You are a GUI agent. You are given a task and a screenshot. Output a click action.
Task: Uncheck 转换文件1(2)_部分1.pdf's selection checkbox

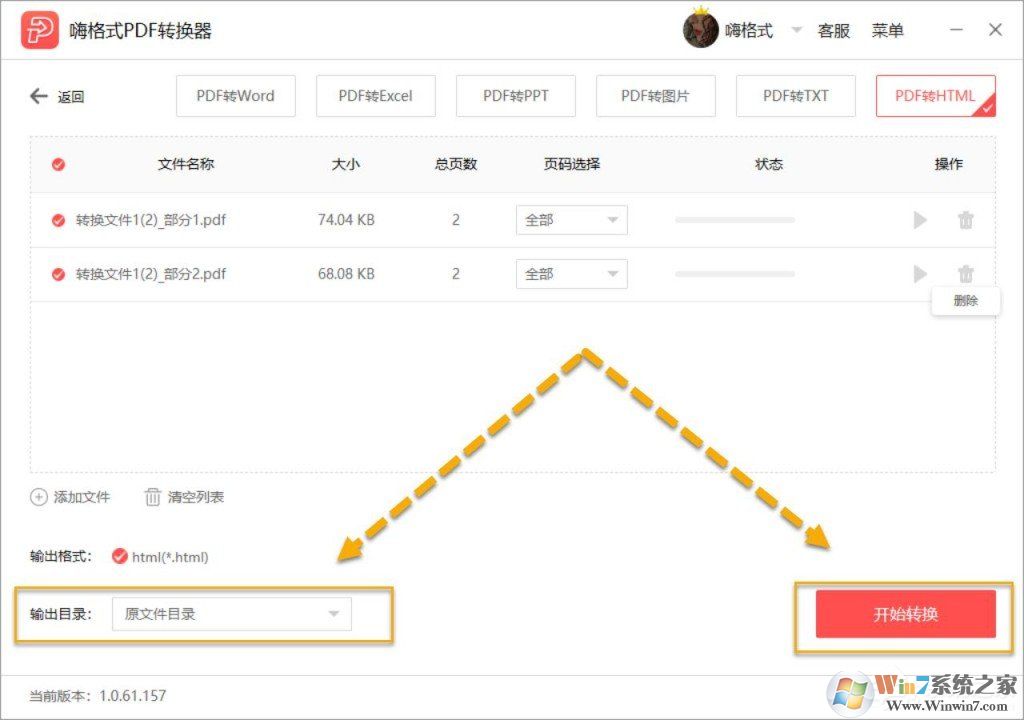[57, 220]
